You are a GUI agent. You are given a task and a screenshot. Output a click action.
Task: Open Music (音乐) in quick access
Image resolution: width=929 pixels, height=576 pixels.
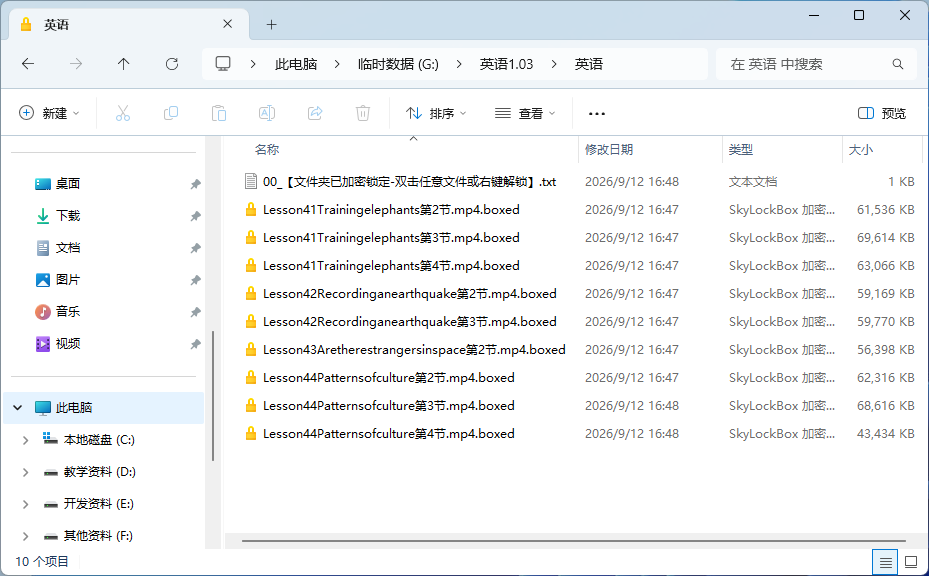coord(68,312)
